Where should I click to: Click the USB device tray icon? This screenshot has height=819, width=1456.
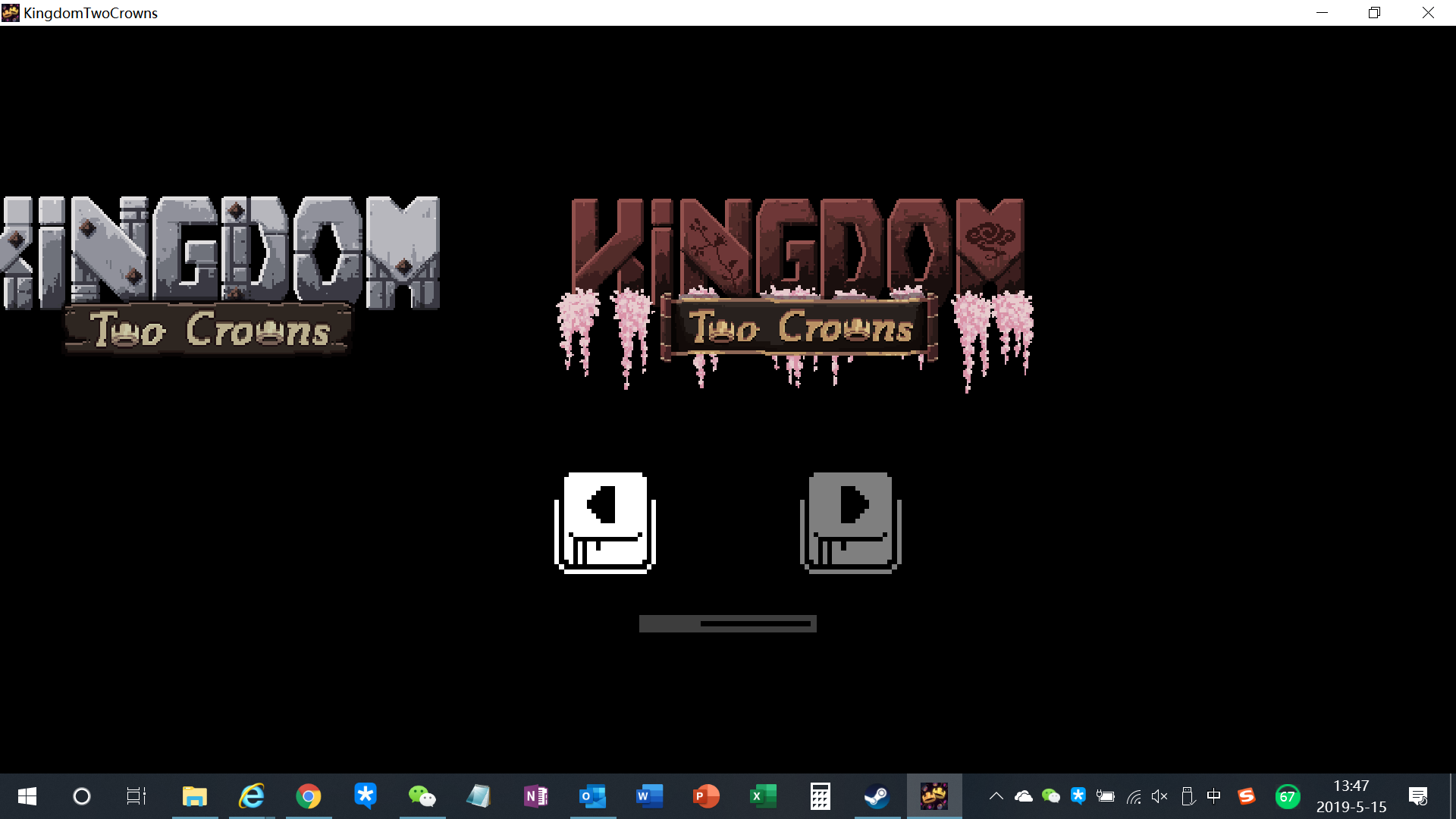coord(1188,796)
